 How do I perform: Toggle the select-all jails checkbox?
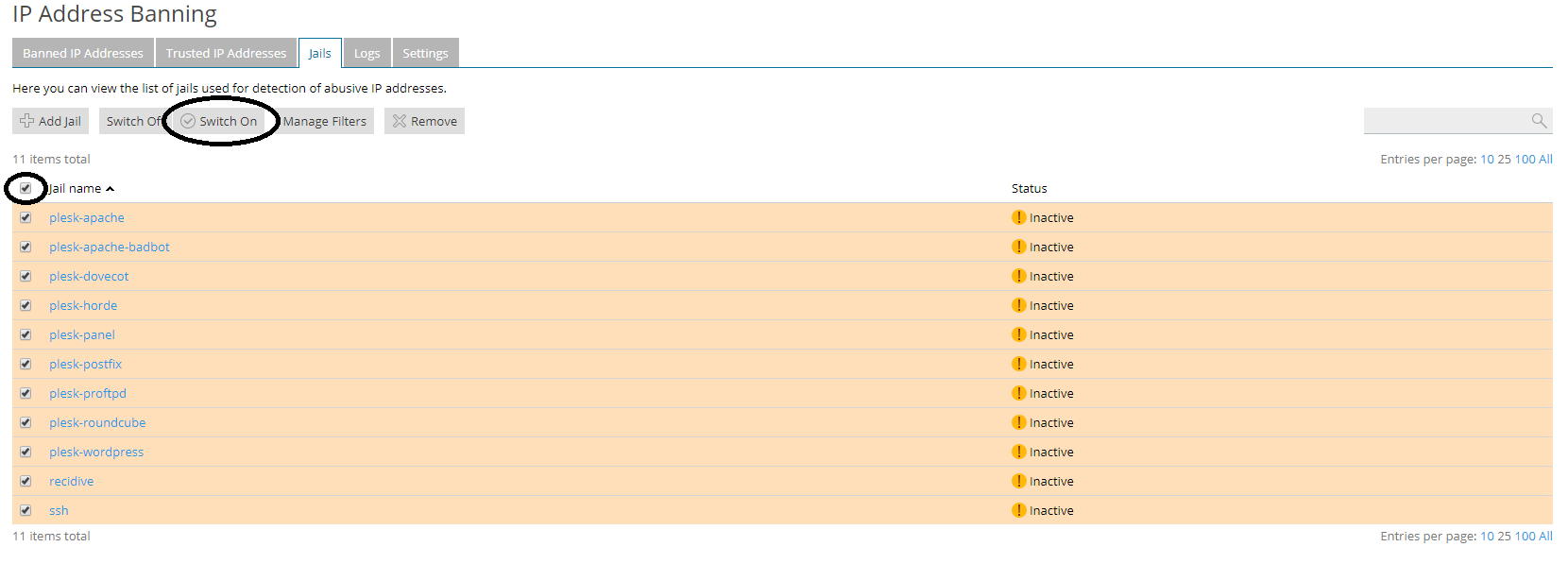pyautogui.click(x=26, y=188)
